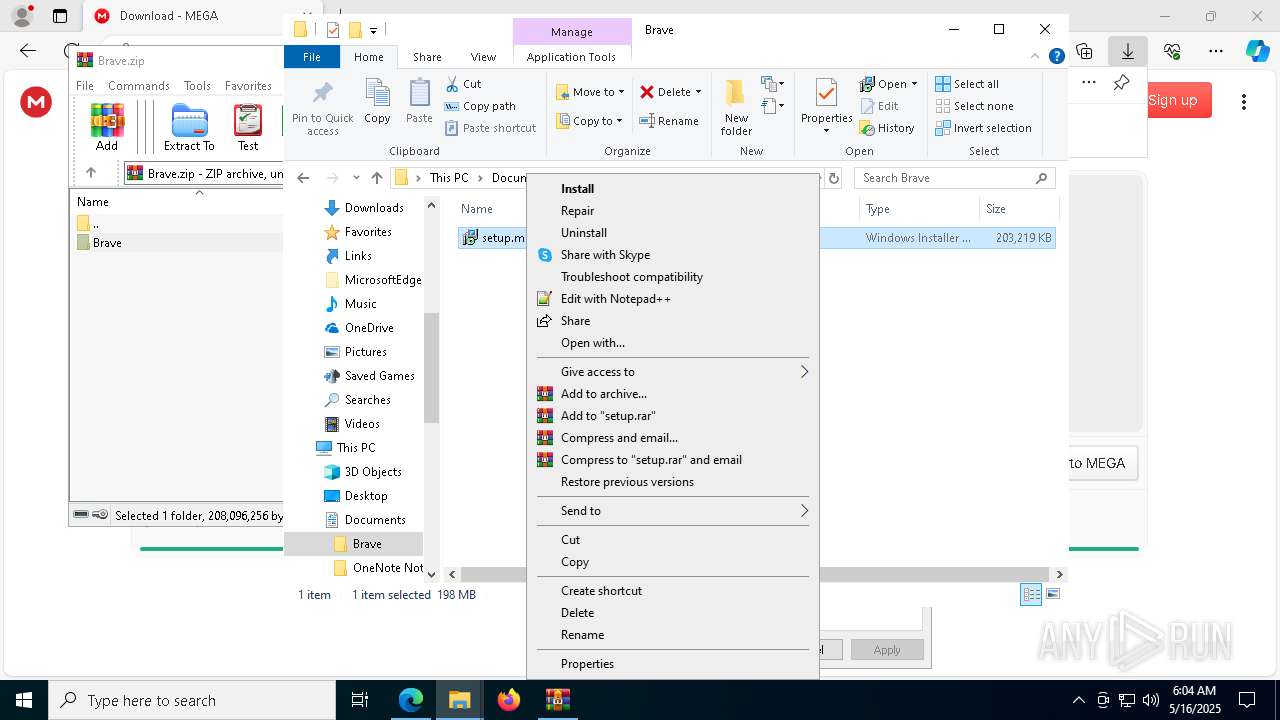Click the Cut scissors icon in ribbon
1280x720 pixels.
[x=452, y=84]
